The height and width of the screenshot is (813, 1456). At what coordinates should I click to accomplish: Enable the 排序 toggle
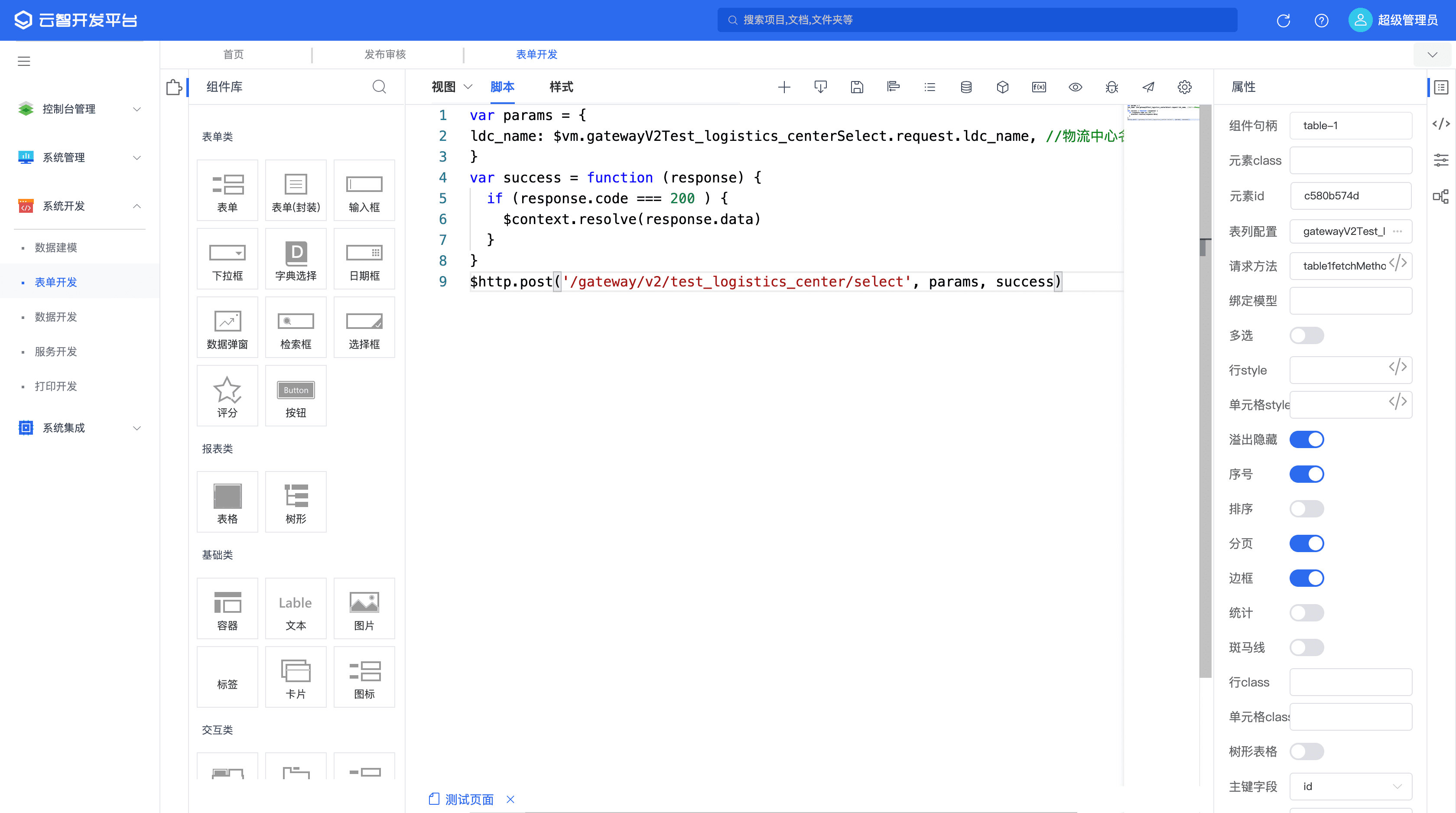click(1307, 509)
